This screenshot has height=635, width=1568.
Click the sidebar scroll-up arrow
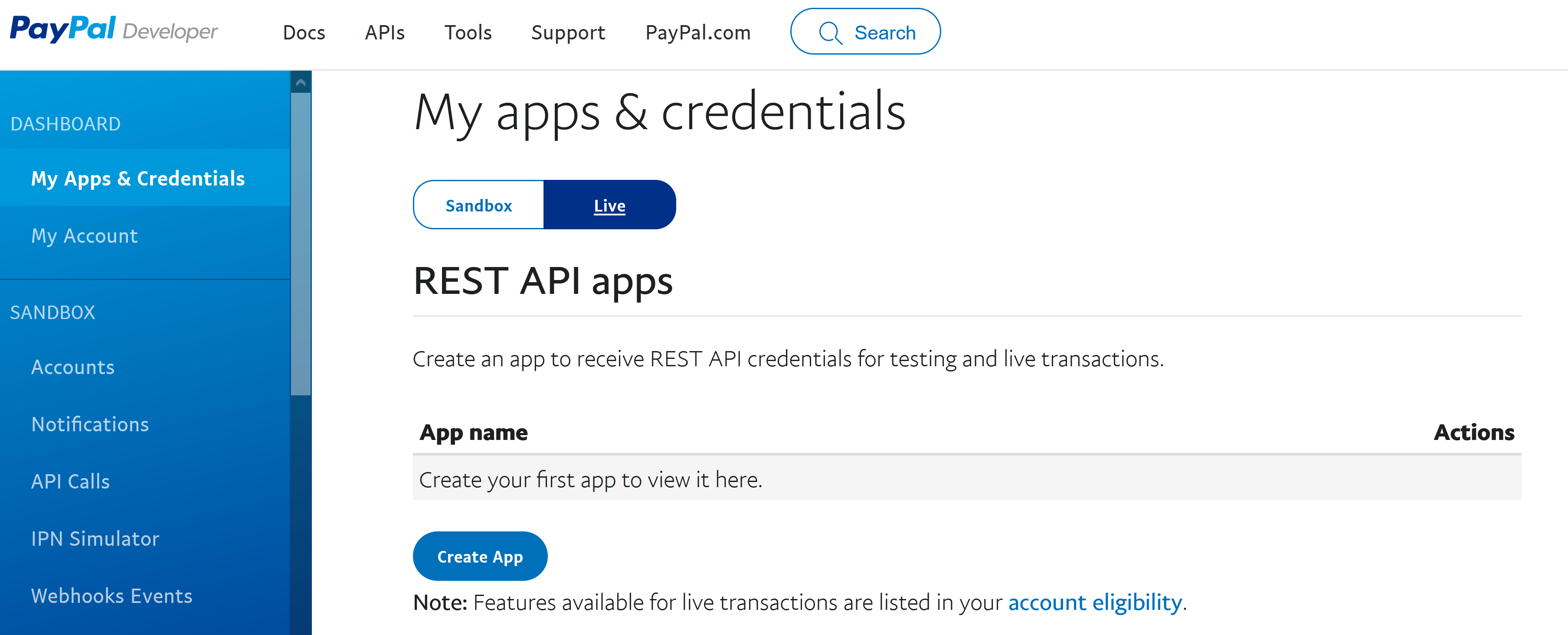301,82
